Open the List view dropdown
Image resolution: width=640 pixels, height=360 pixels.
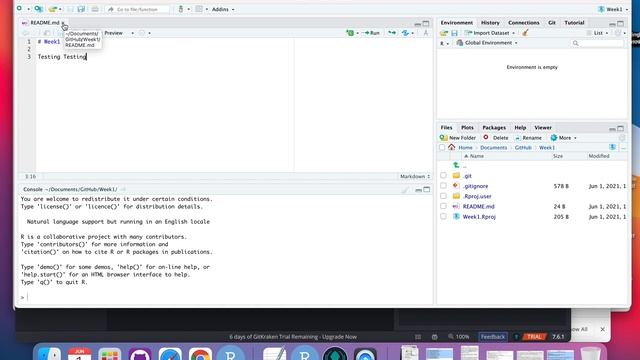pyautogui.click(x=598, y=33)
